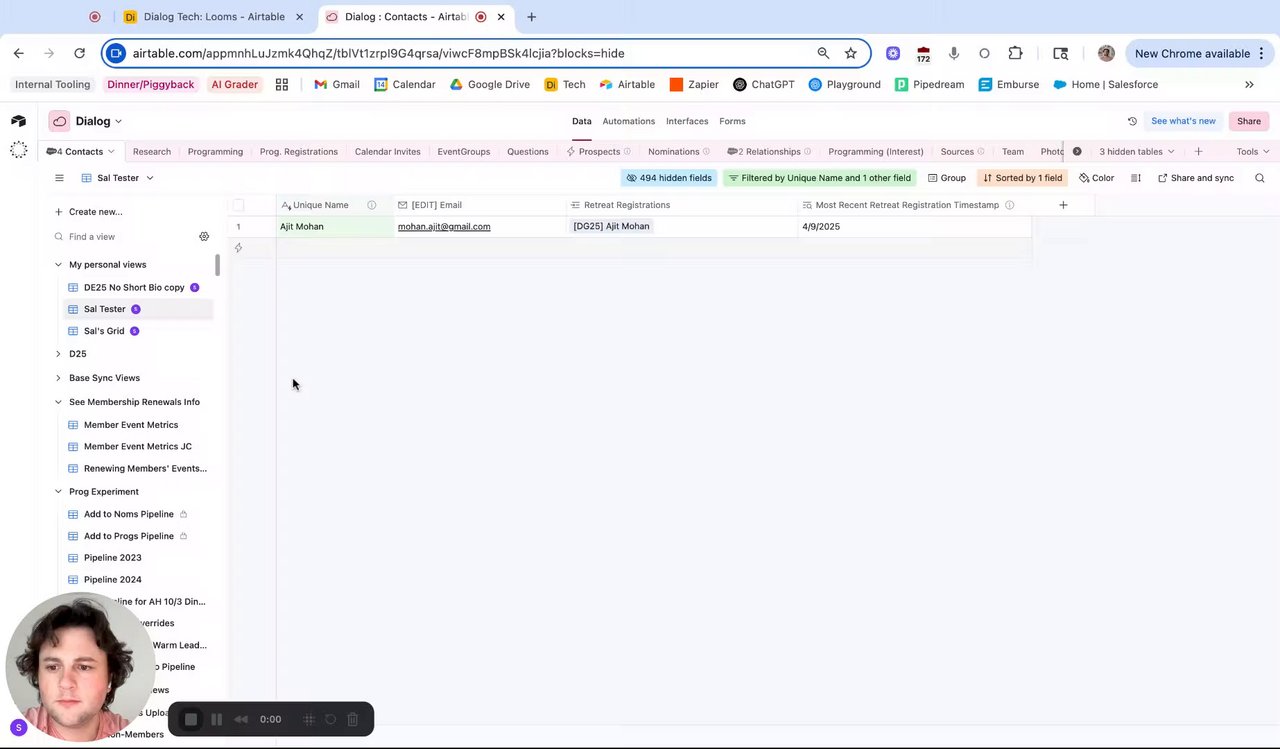Delete recording with trash icon
The image size is (1280, 749).
point(352,719)
